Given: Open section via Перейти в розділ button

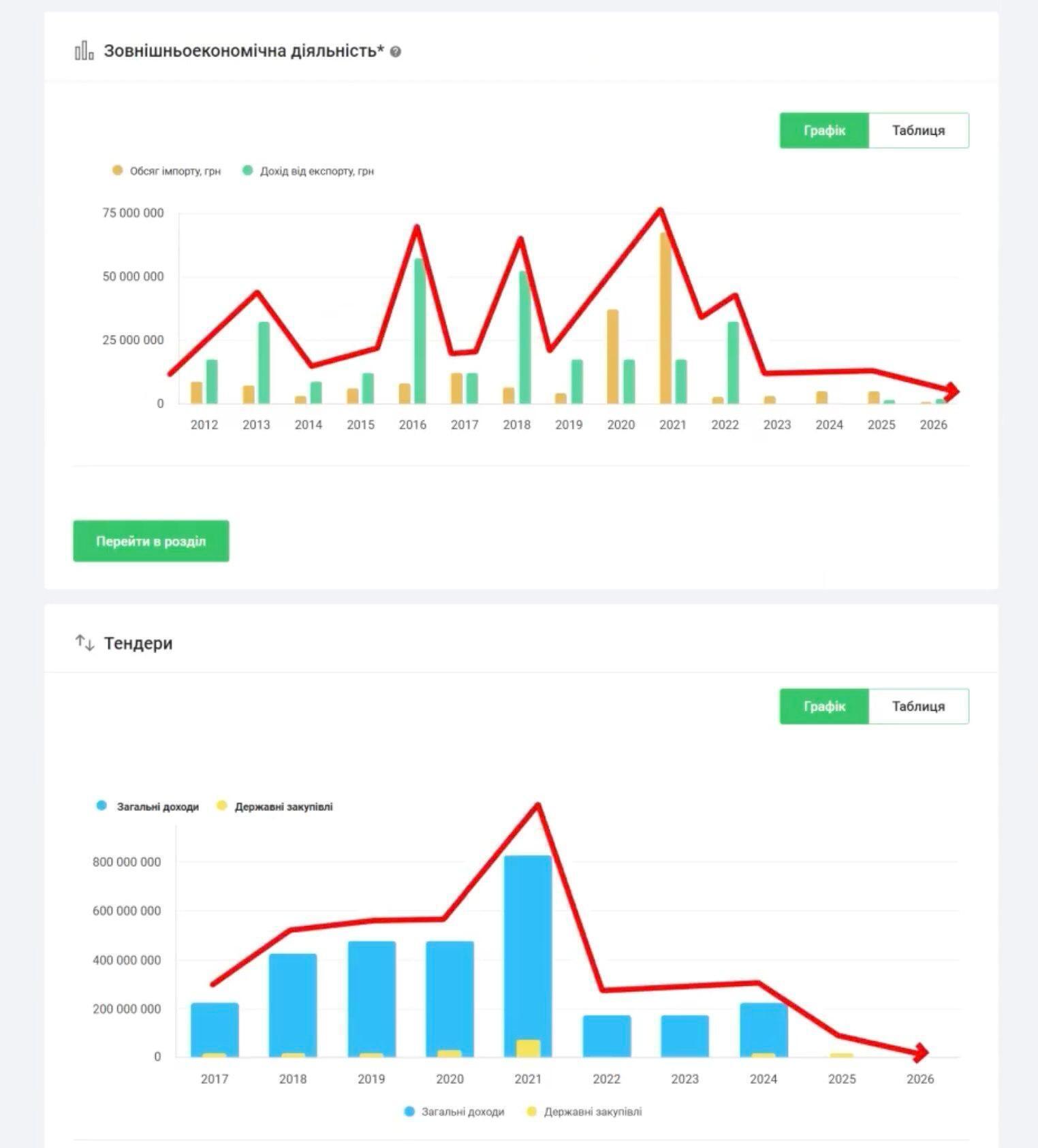Looking at the screenshot, I should [151, 541].
